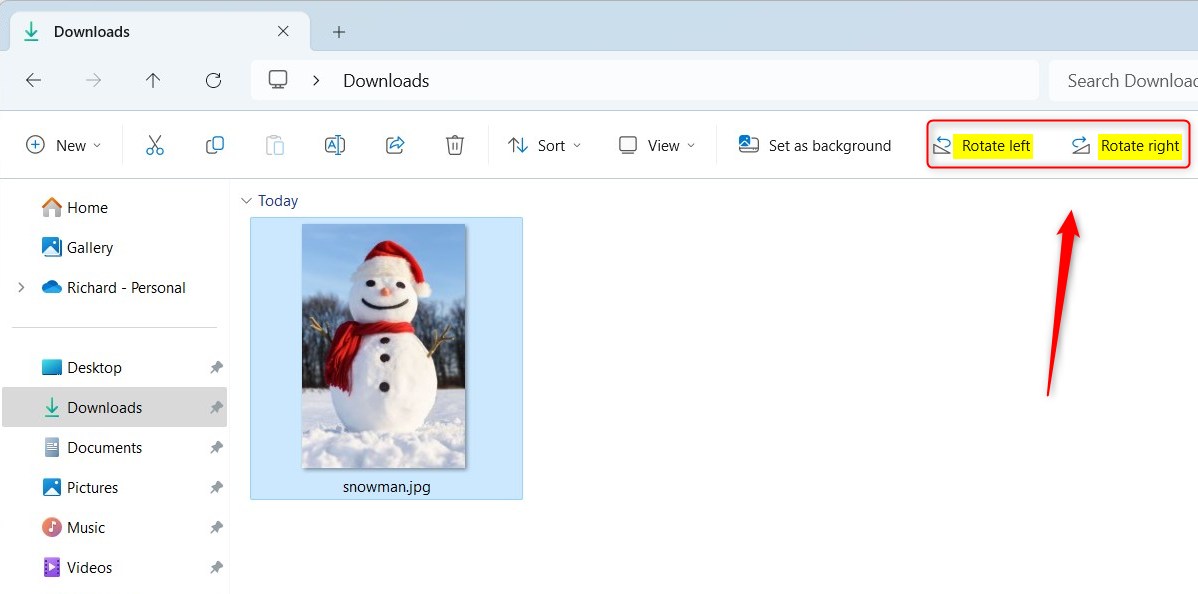The image size is (1198, 594).
Task: Switch to the Downloads tab
Action: [92, 31]
